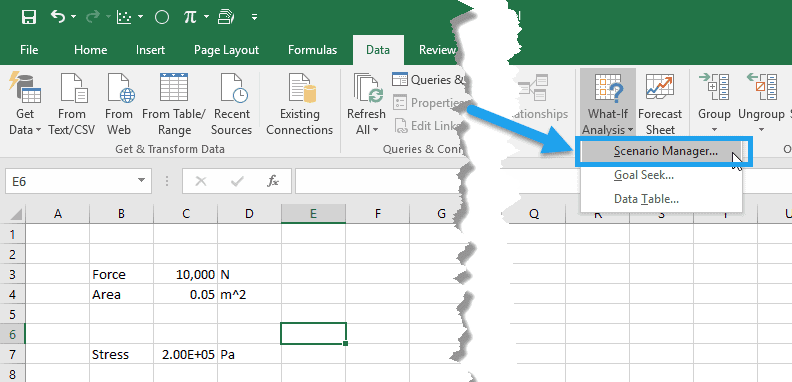This screenshot has width=792, height=382.
Task: Click the cell with value 0.05
Action: pos(185,294)
